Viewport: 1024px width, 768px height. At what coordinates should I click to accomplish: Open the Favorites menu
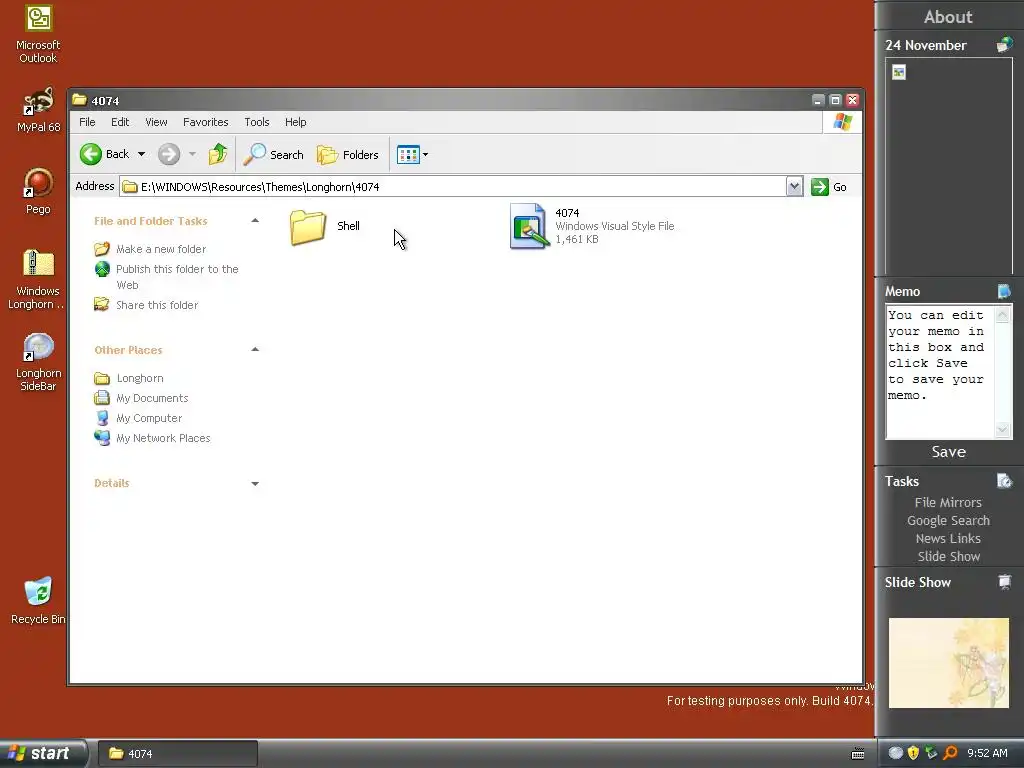[206, 122]
